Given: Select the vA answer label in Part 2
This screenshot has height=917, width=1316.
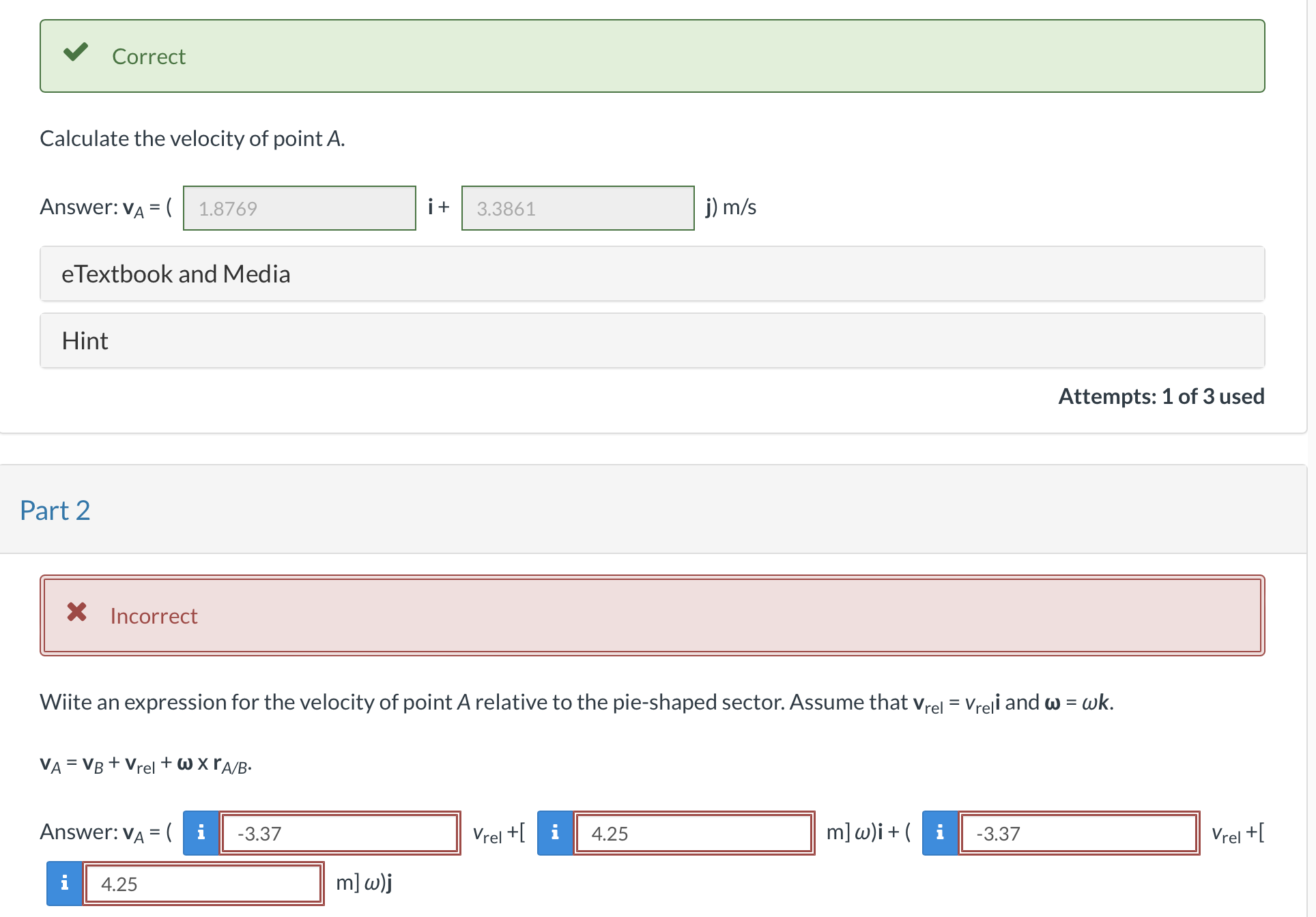Looking at the screenshot, I should pyautogui.click(x=130, y=831).
